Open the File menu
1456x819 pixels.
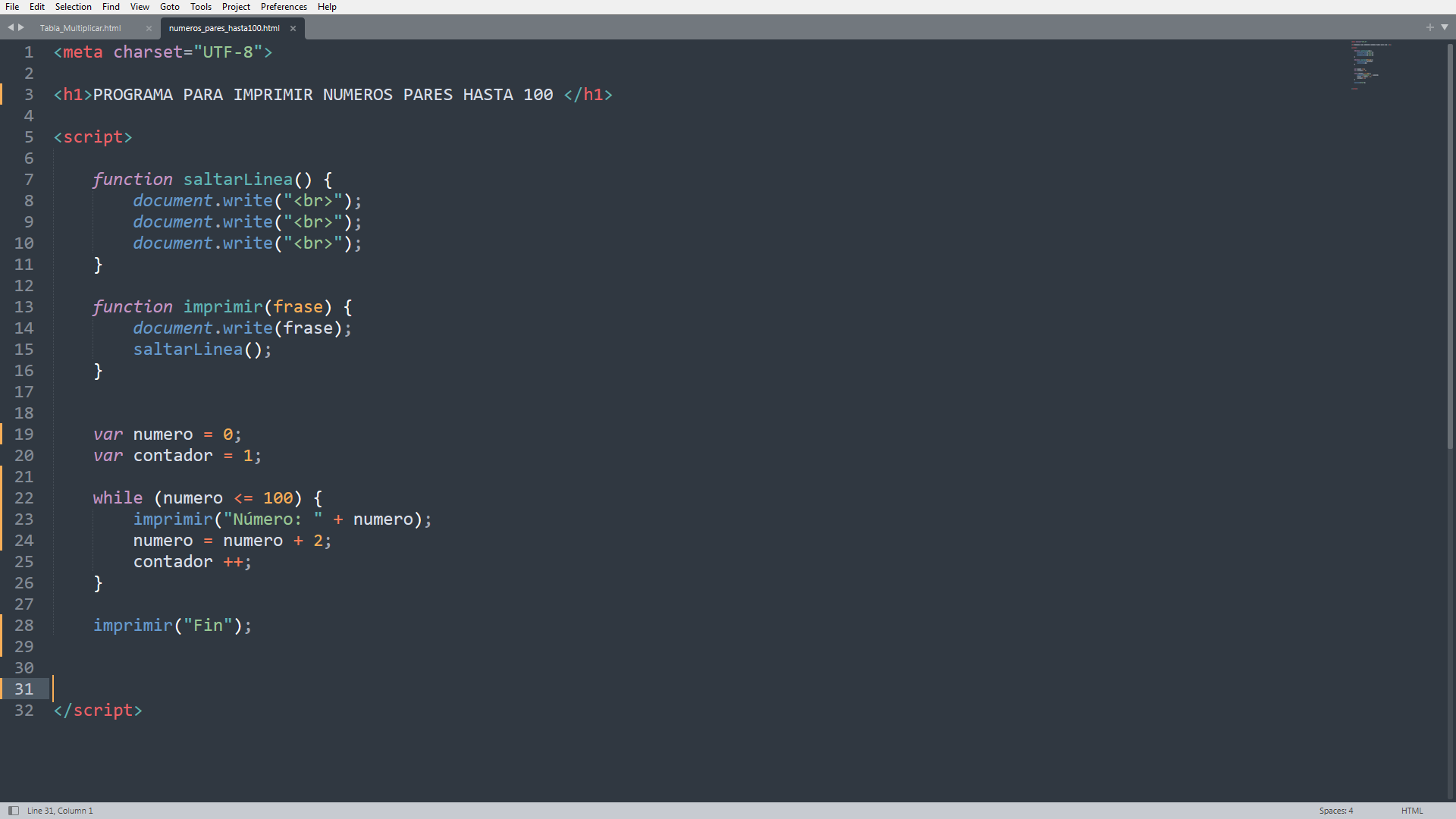(x=12, y=7)
